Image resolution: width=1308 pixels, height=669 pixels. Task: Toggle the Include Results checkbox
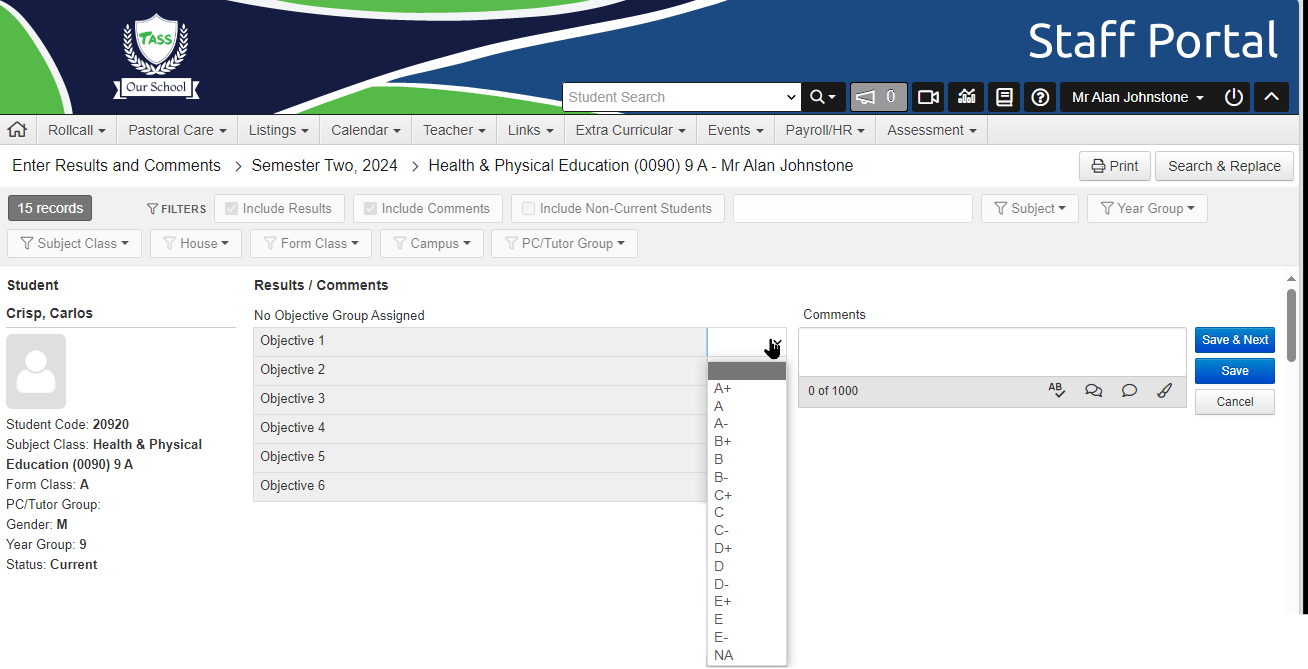click(232, 209)
